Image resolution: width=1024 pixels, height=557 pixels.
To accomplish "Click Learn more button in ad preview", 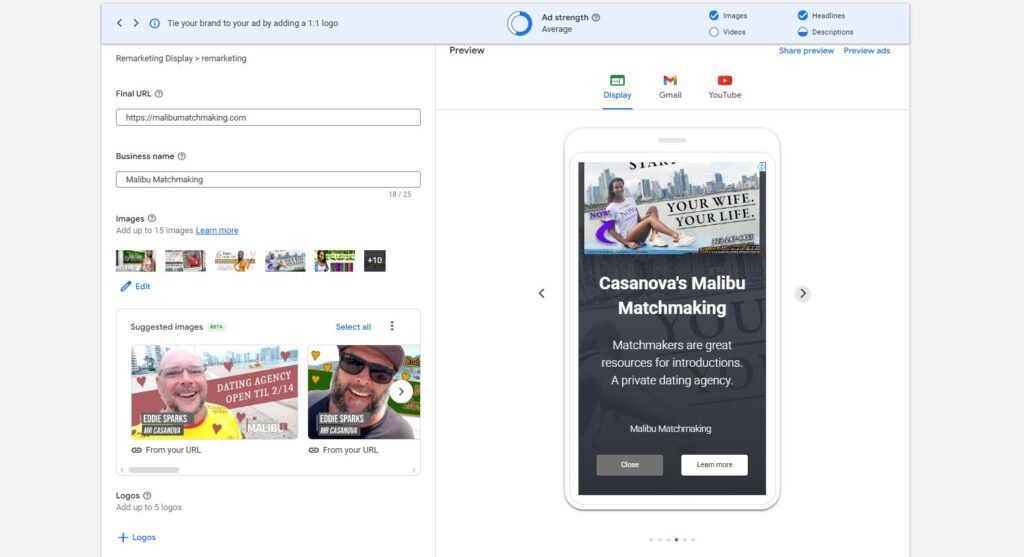I will tap(714, 465).
